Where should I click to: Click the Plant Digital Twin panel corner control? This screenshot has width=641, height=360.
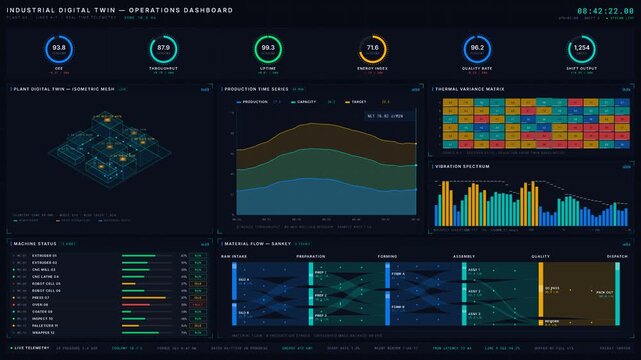[x=205, y=89]
